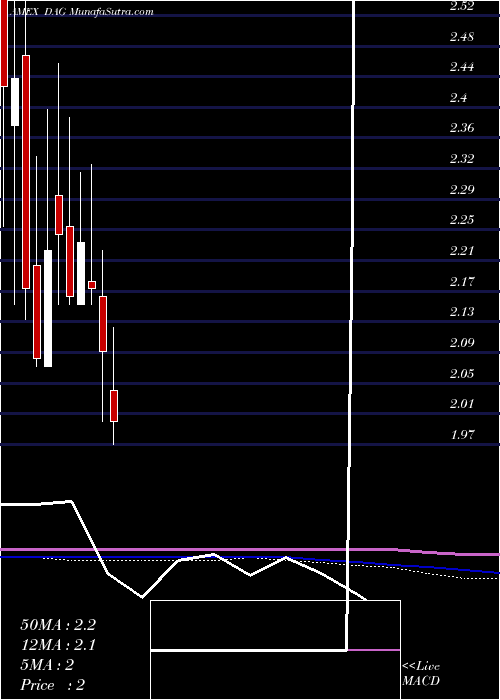Click the 2.48 price axis label
500x700 pixels.
point(462,36)
